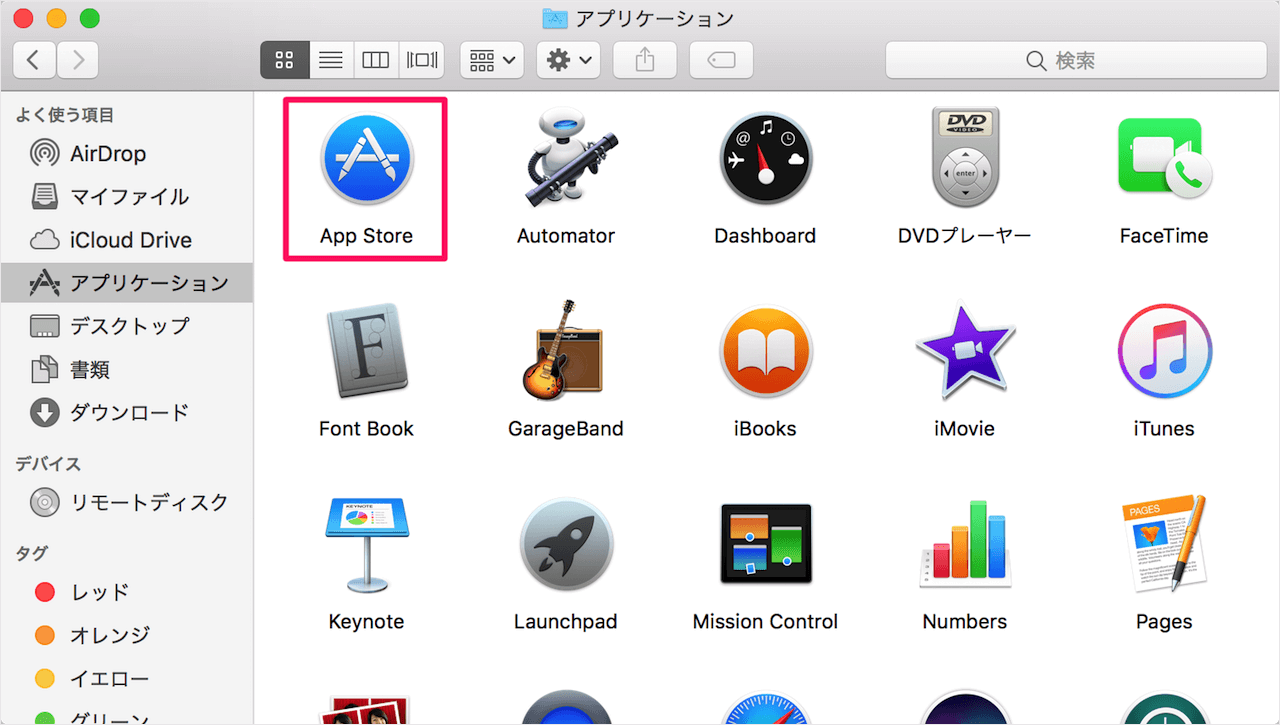Open ダウンロード in the sidebar
This screenshot has width=1280, height=725.
(126, 412)
